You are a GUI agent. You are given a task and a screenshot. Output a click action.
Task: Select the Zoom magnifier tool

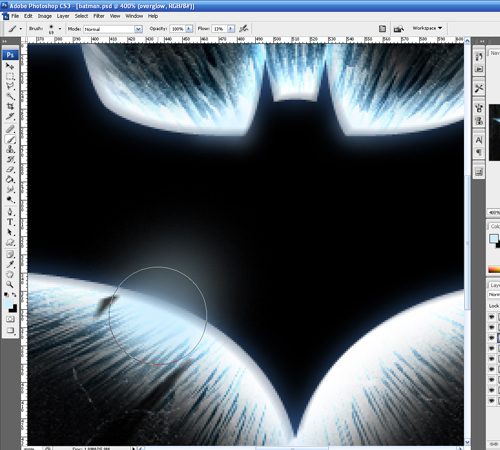click(10, 284)
